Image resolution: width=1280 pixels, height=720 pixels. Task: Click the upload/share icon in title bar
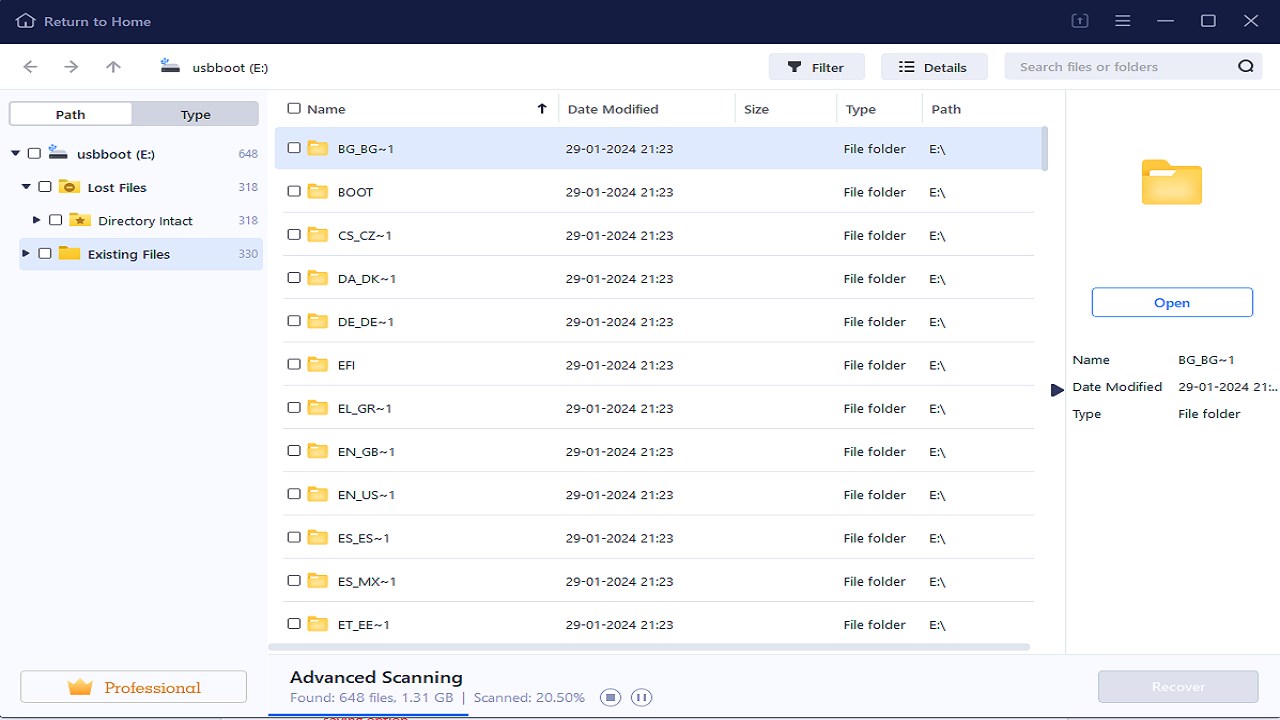[x=1080, y=21]
